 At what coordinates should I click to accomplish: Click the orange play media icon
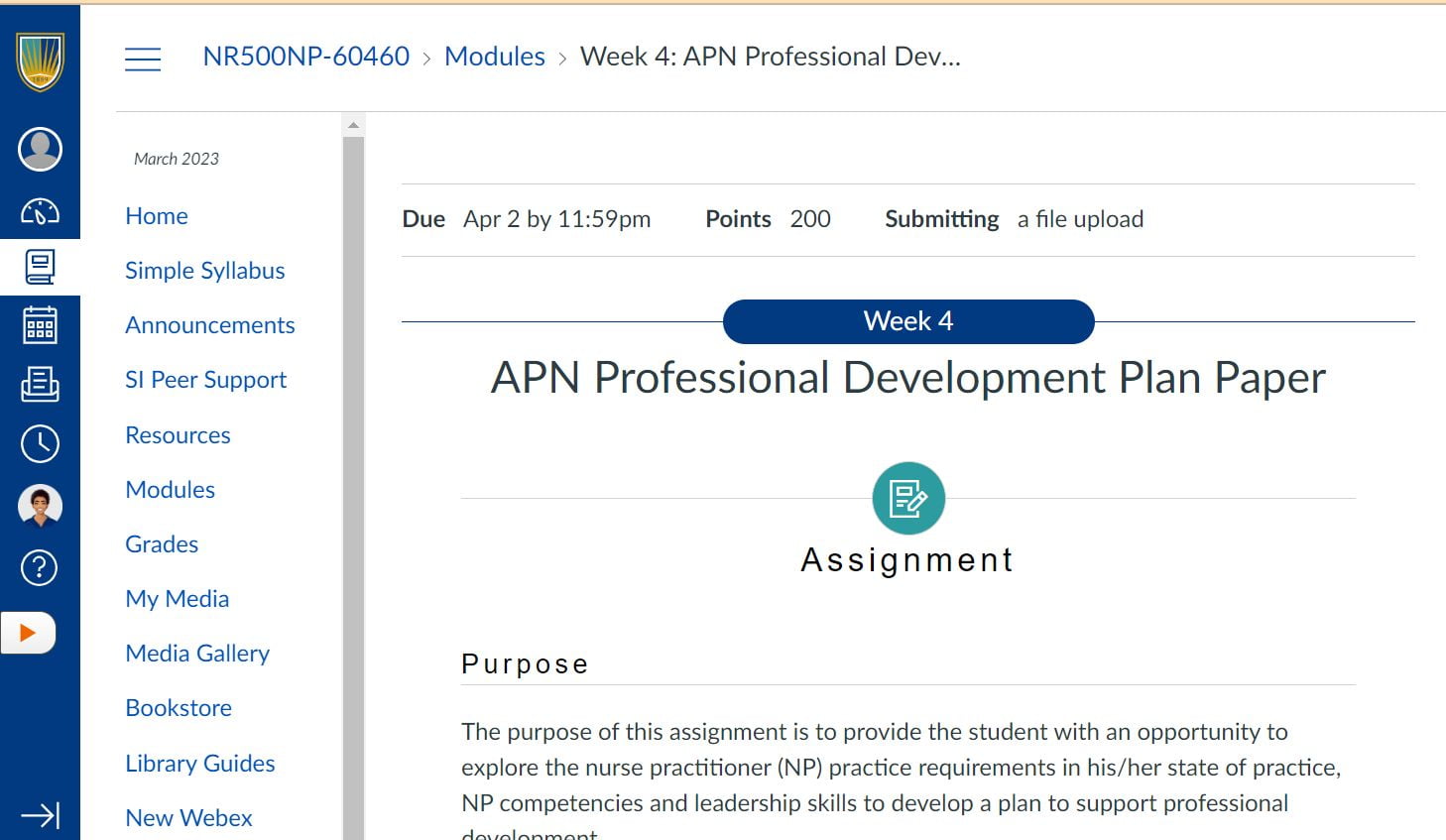pos(28,633)
